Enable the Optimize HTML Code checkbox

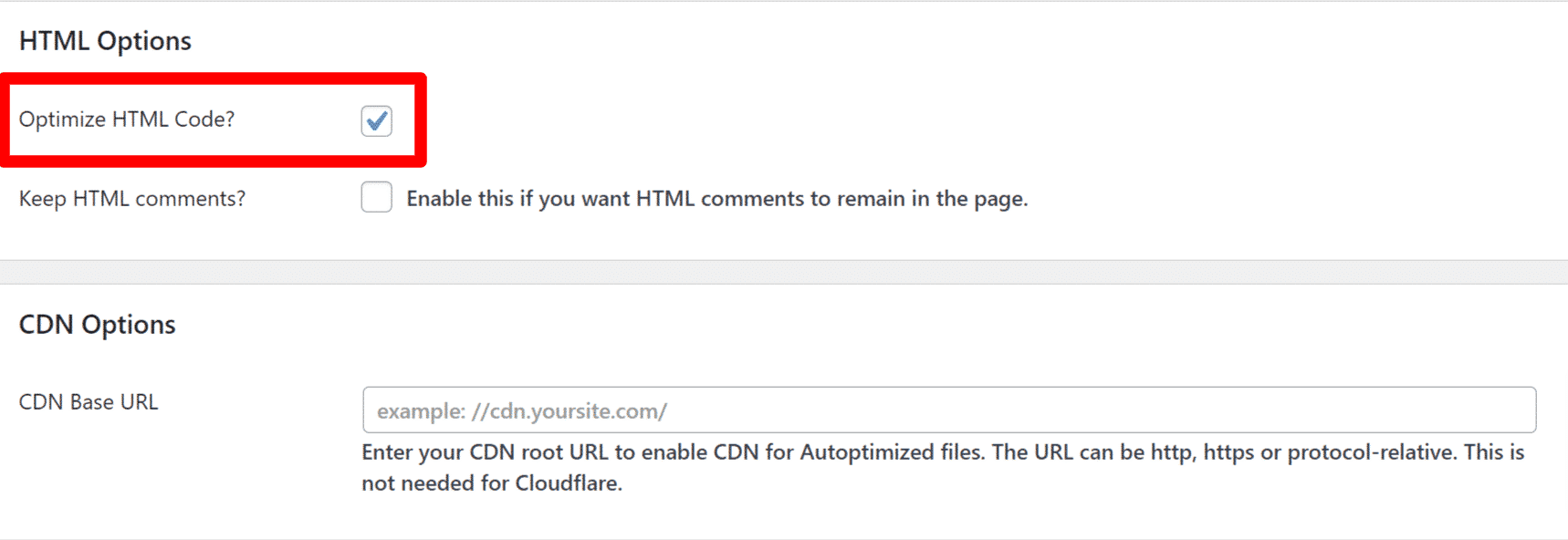click(376, 120)
